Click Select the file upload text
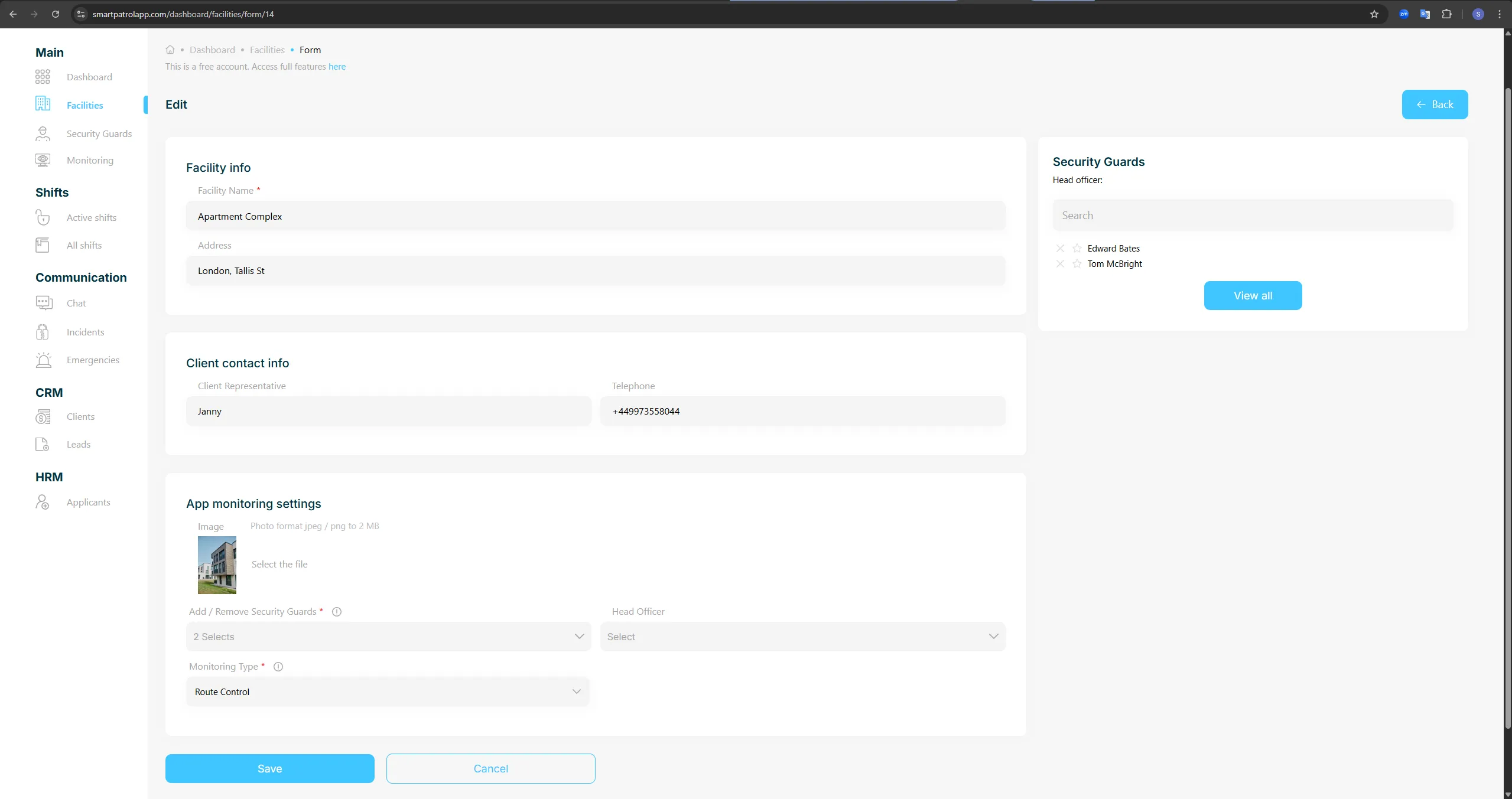The image size is (1512, 799). click(x=279, y=564)
